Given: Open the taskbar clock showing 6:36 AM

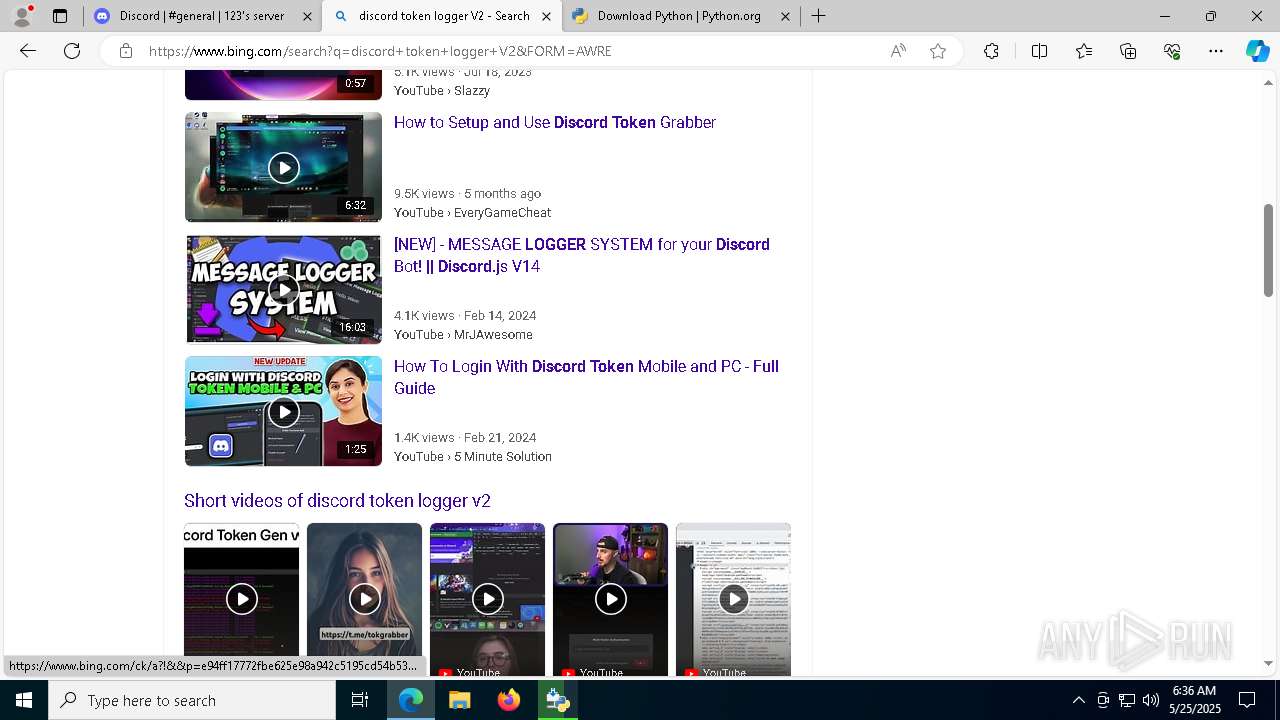Looking at the screenshot, I should tap(1195, 700).
